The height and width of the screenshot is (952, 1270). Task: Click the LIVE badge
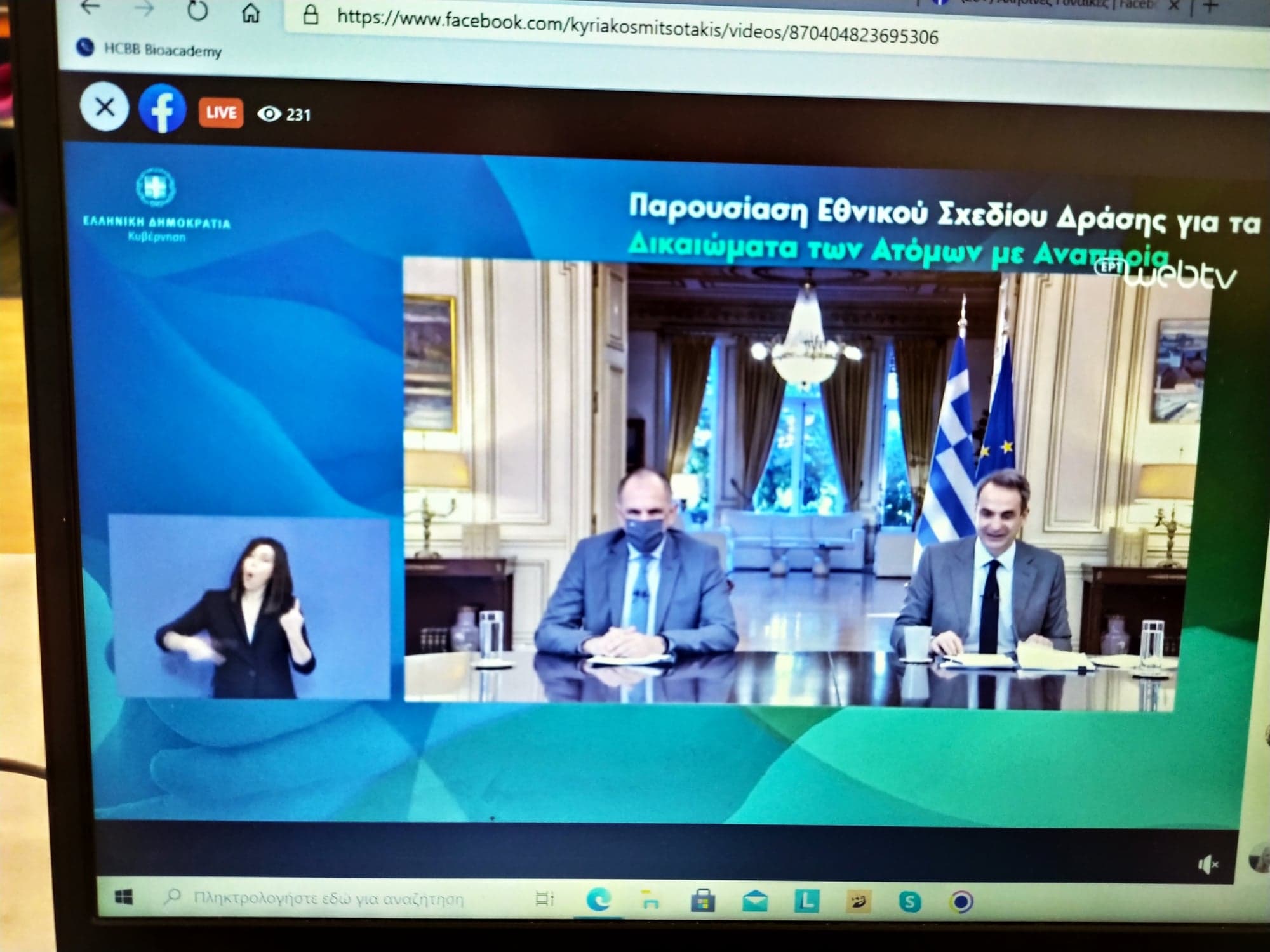[220, 113]
